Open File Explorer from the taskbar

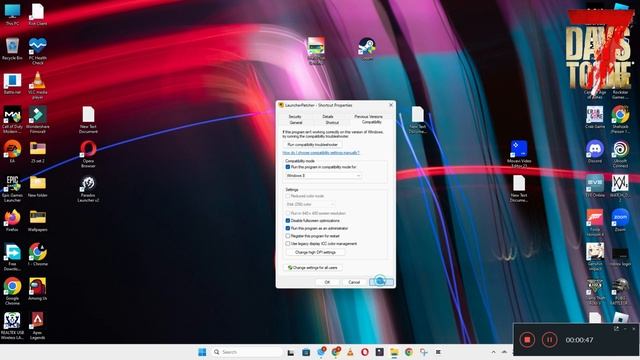tap(394, 352)
